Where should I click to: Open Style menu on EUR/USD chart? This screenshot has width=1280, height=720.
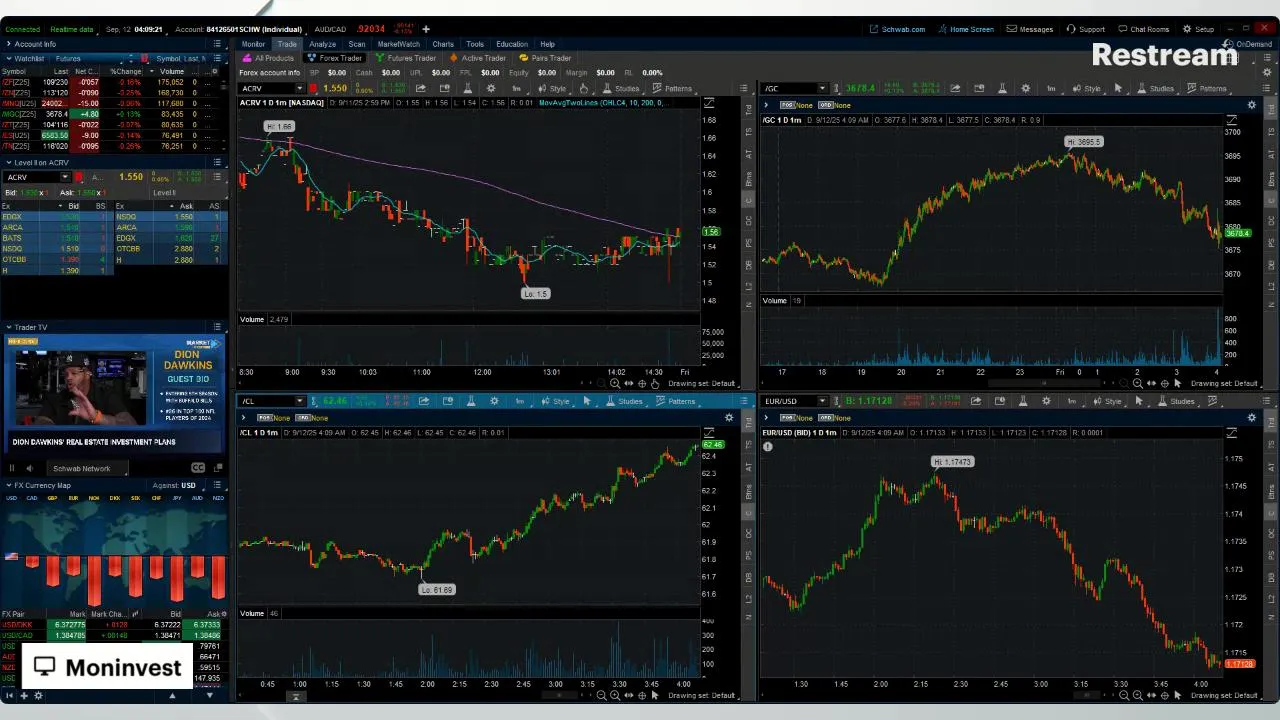pyautogui.click(x=1108, y=401)
